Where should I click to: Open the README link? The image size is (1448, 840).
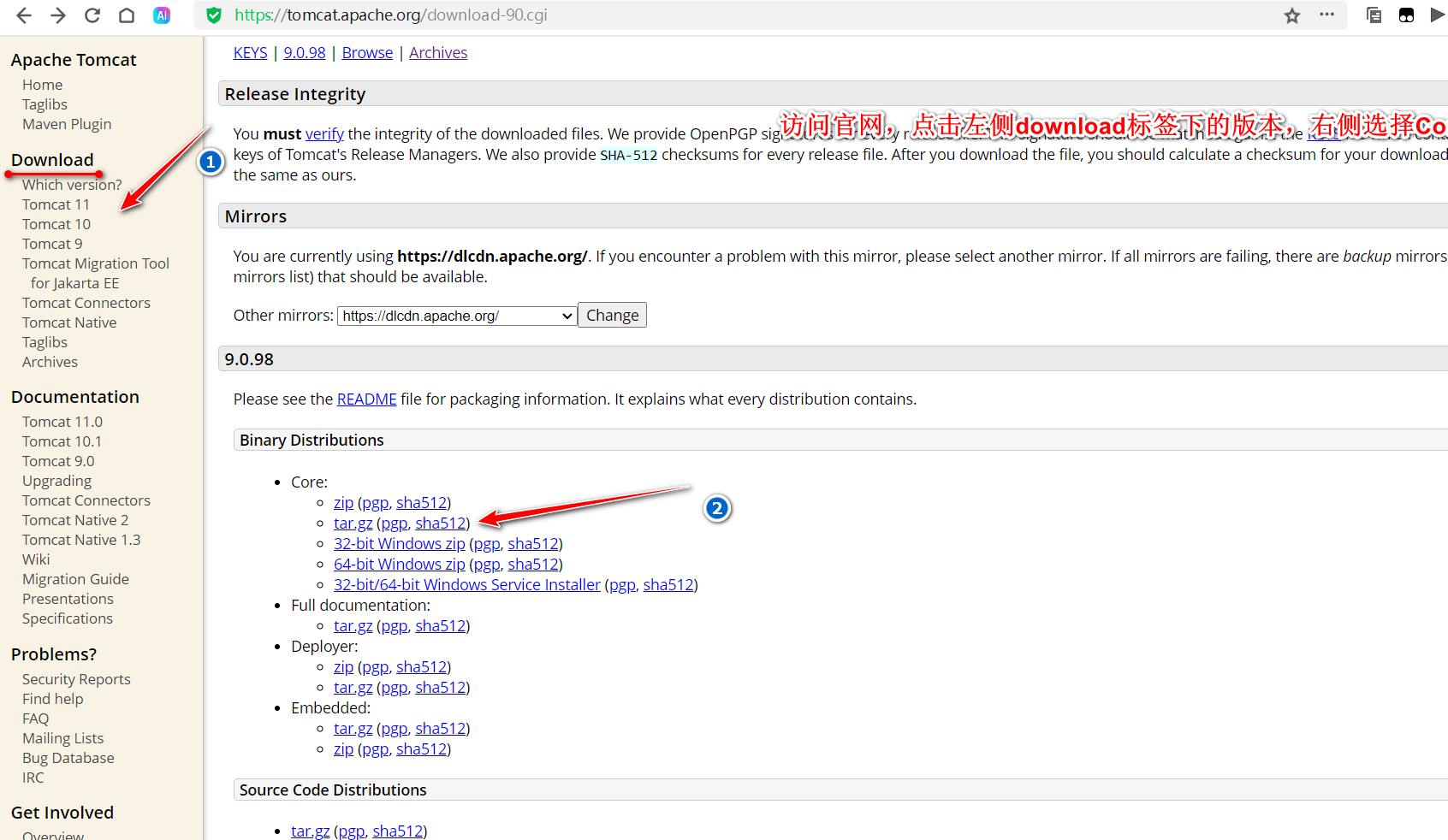coord(366,399)
